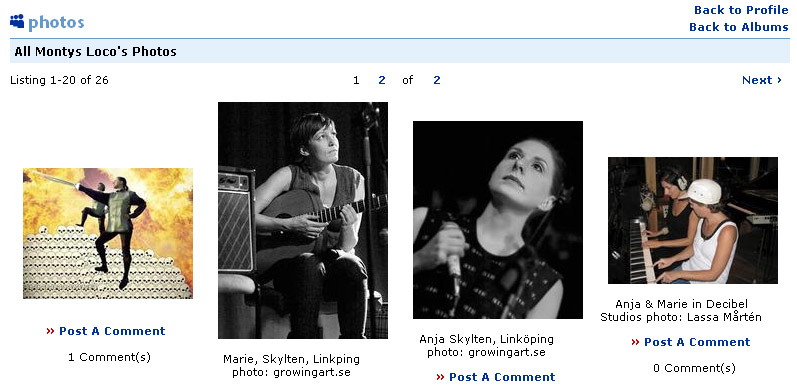Open the sword fighter on skulls thumbnail
The height and width of the screenshot is (385, 797).
point(108,233)
